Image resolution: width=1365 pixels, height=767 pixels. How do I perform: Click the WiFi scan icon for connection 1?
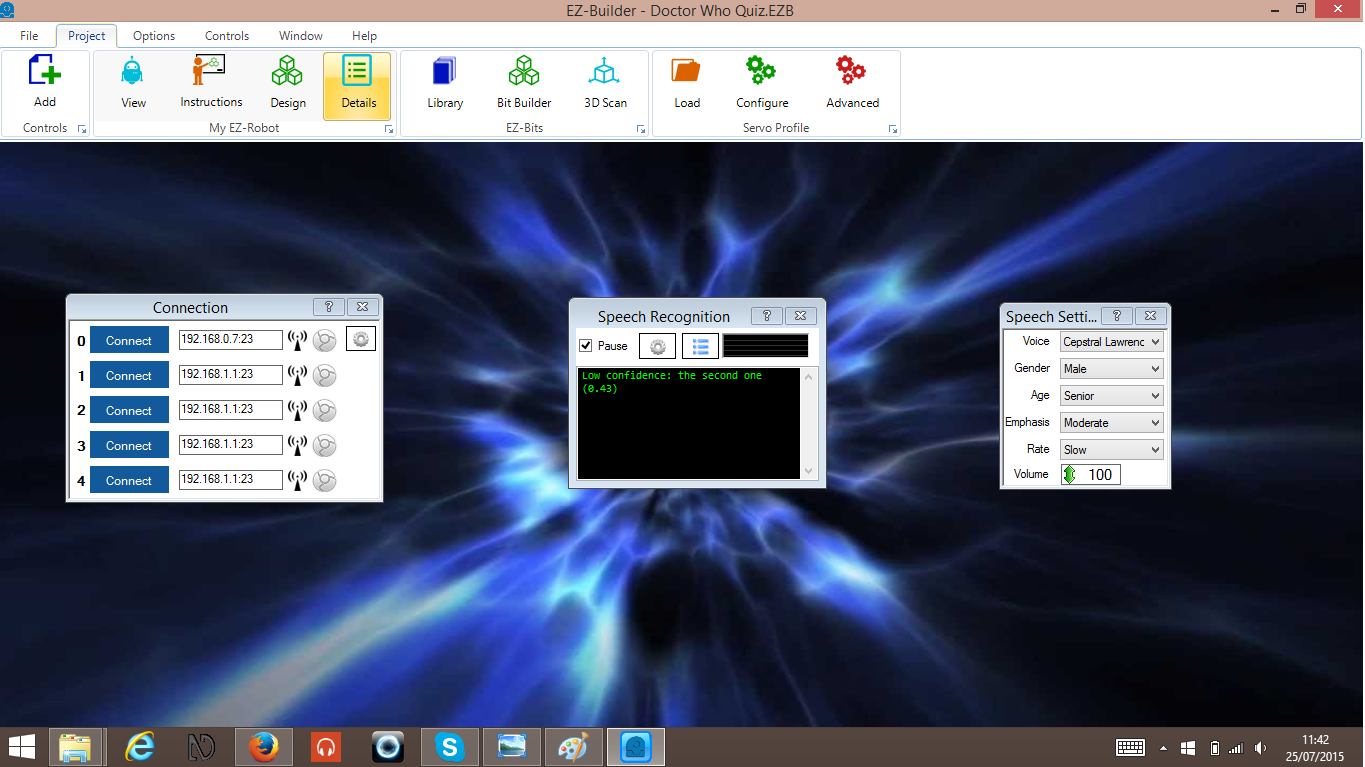(297, 376)
